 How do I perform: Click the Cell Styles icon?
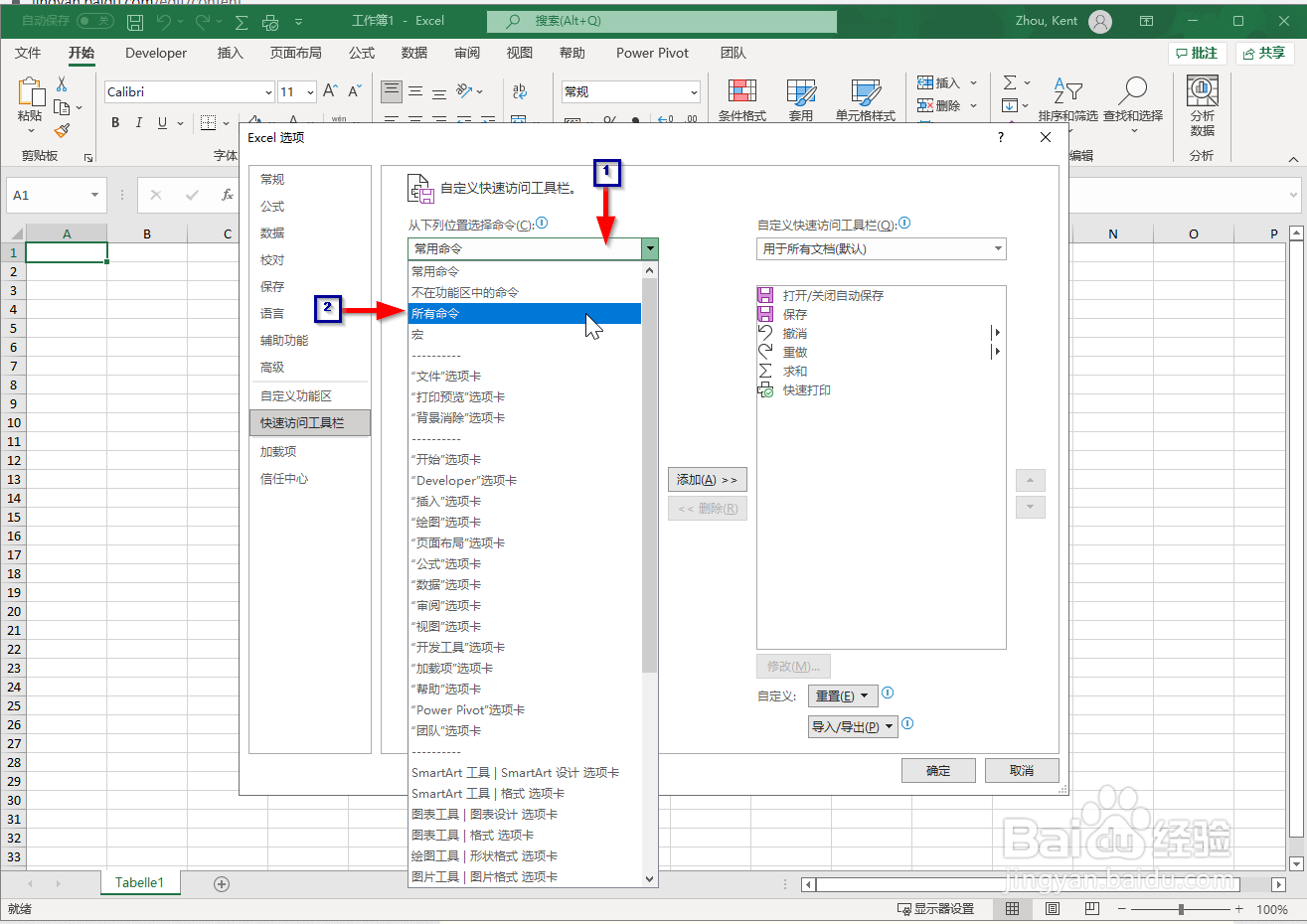point(866,92)
